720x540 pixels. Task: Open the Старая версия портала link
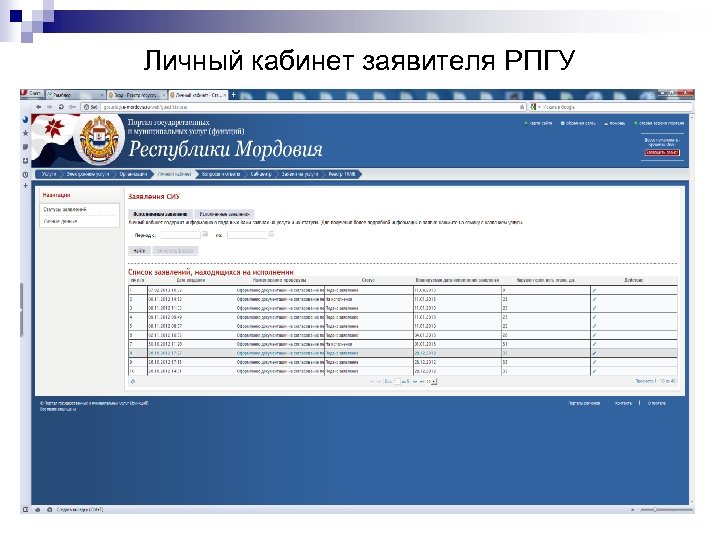point(659,123)
